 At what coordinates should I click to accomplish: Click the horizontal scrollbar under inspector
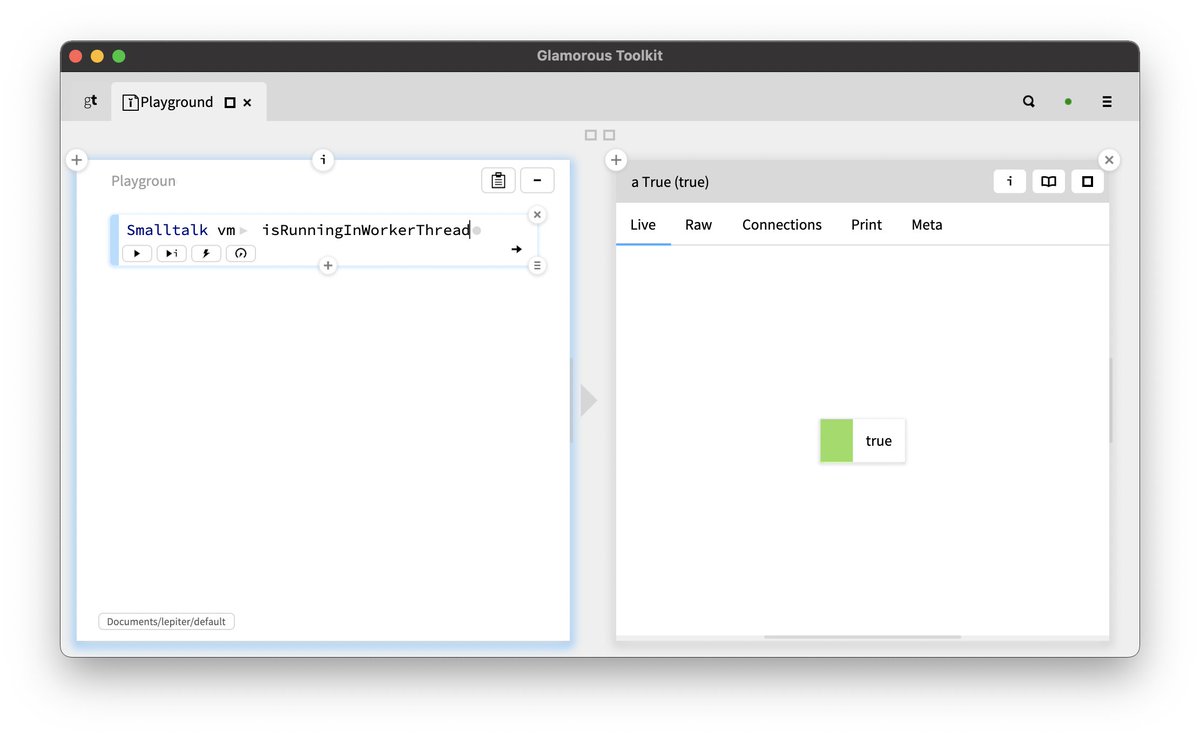click(x=862, y=637)
